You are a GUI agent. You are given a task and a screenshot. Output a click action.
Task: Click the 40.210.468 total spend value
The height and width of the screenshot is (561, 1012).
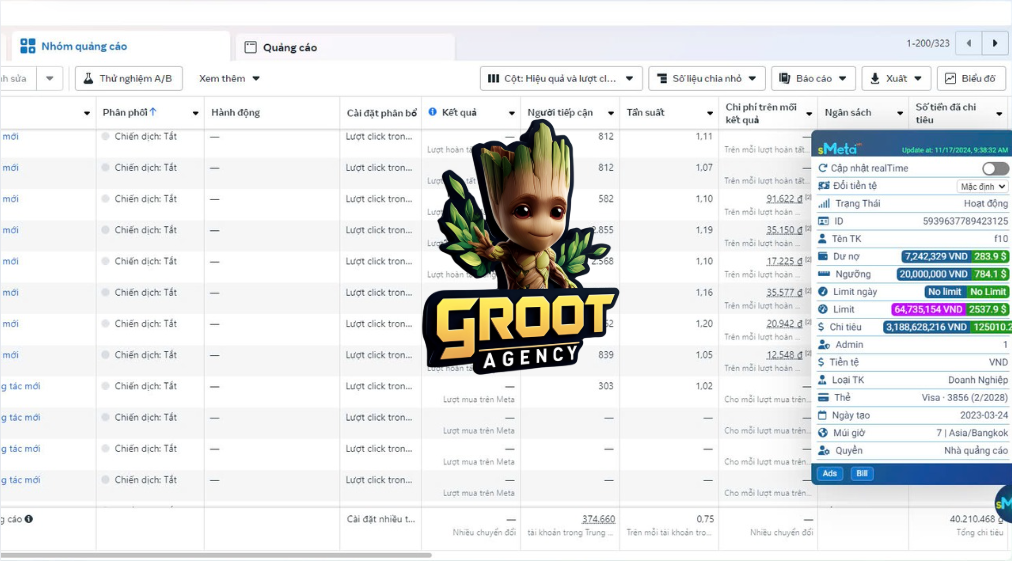[976, 519]
